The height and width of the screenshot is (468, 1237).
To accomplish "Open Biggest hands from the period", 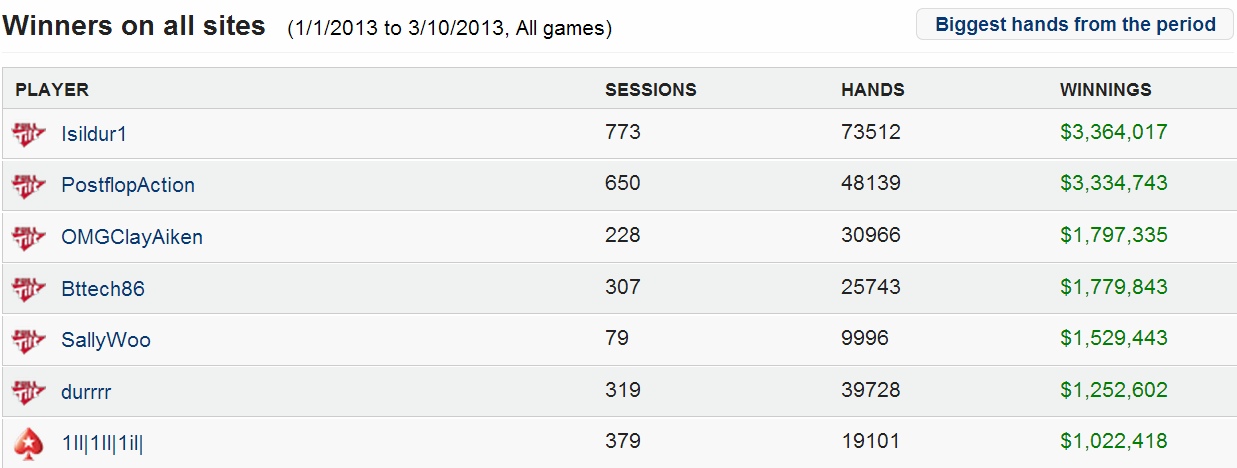I will [x=1075, y=25].
